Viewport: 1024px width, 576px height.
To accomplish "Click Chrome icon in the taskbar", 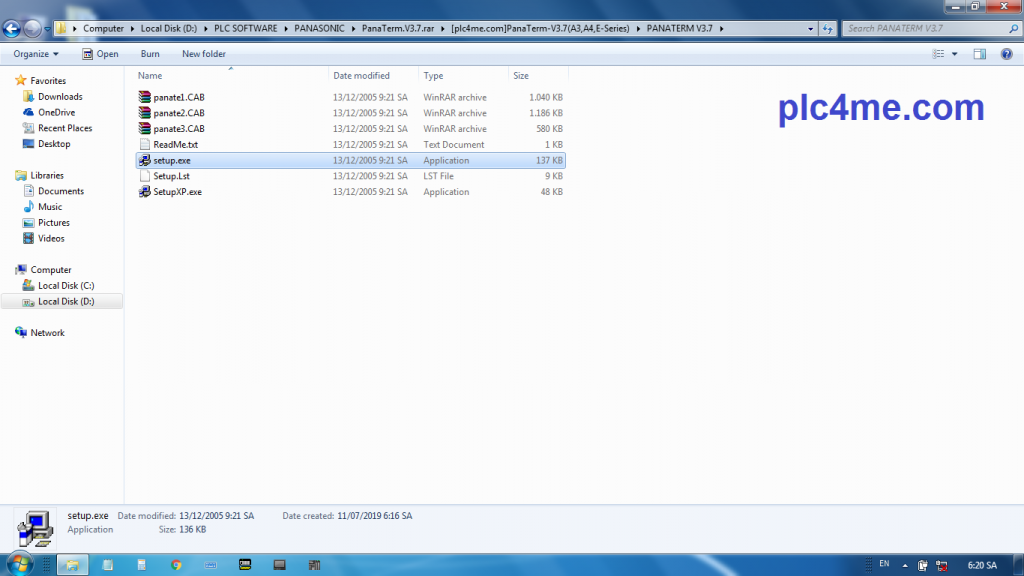I will point(176,565).
